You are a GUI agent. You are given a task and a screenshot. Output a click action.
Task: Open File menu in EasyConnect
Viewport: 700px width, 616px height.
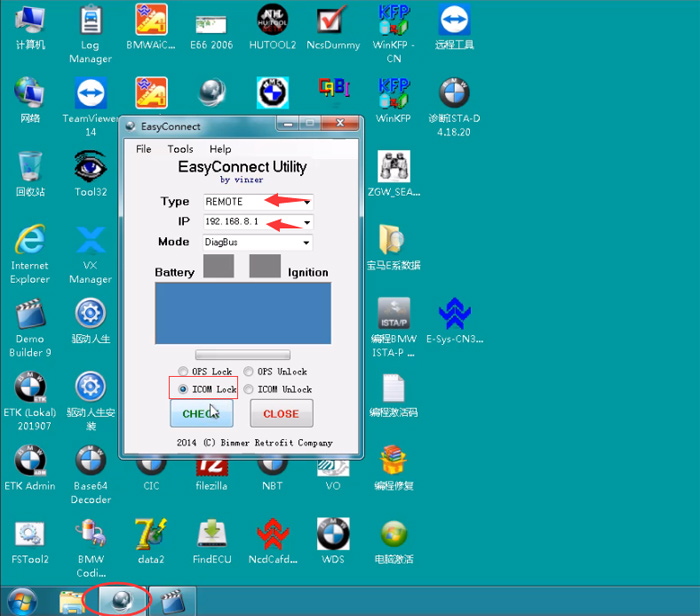click(143, 149)
